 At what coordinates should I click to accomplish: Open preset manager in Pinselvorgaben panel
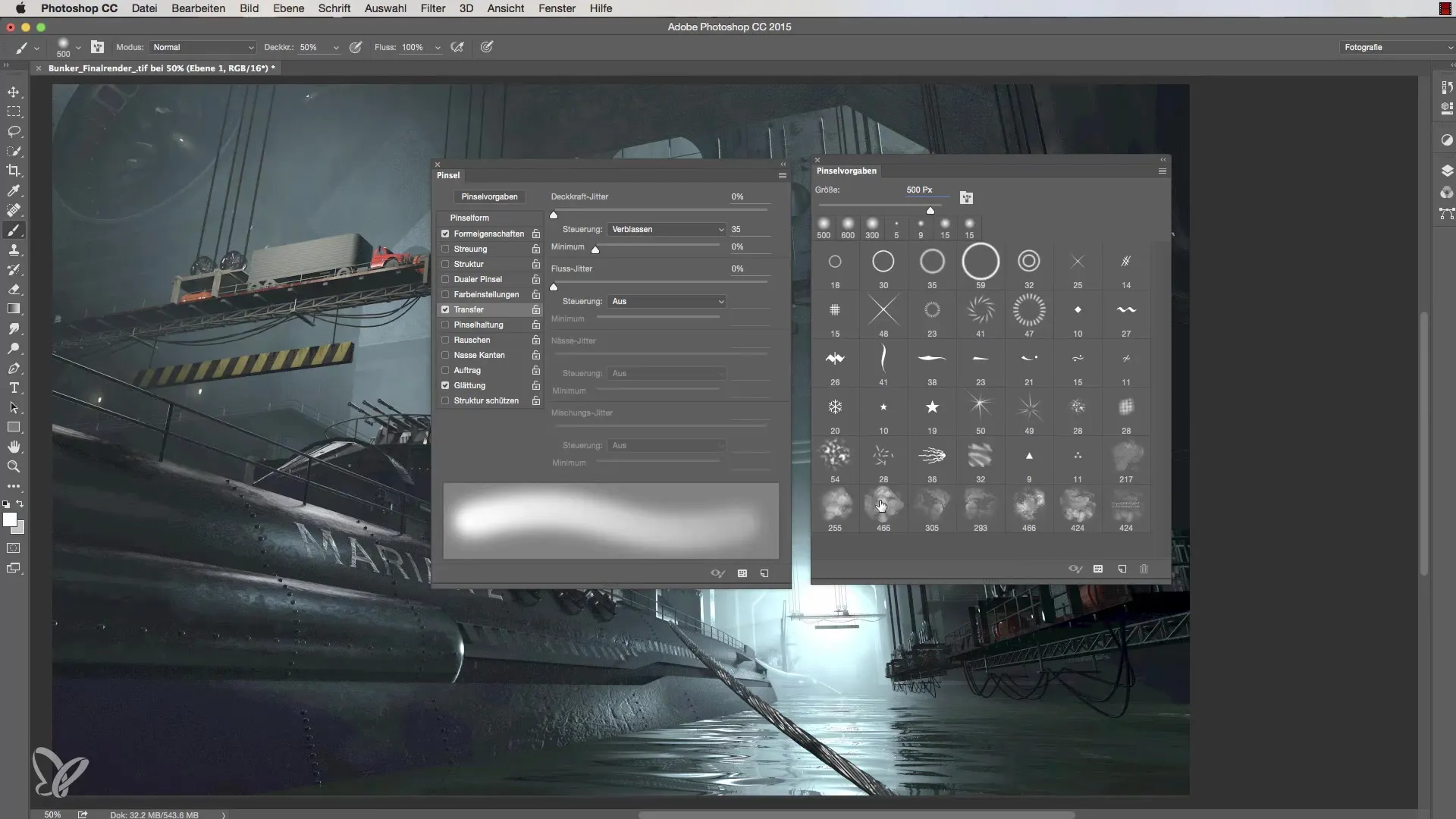tap(1098, 569)
